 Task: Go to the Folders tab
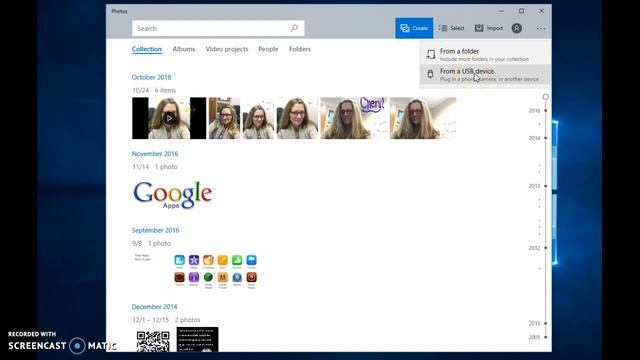point(300,49)
